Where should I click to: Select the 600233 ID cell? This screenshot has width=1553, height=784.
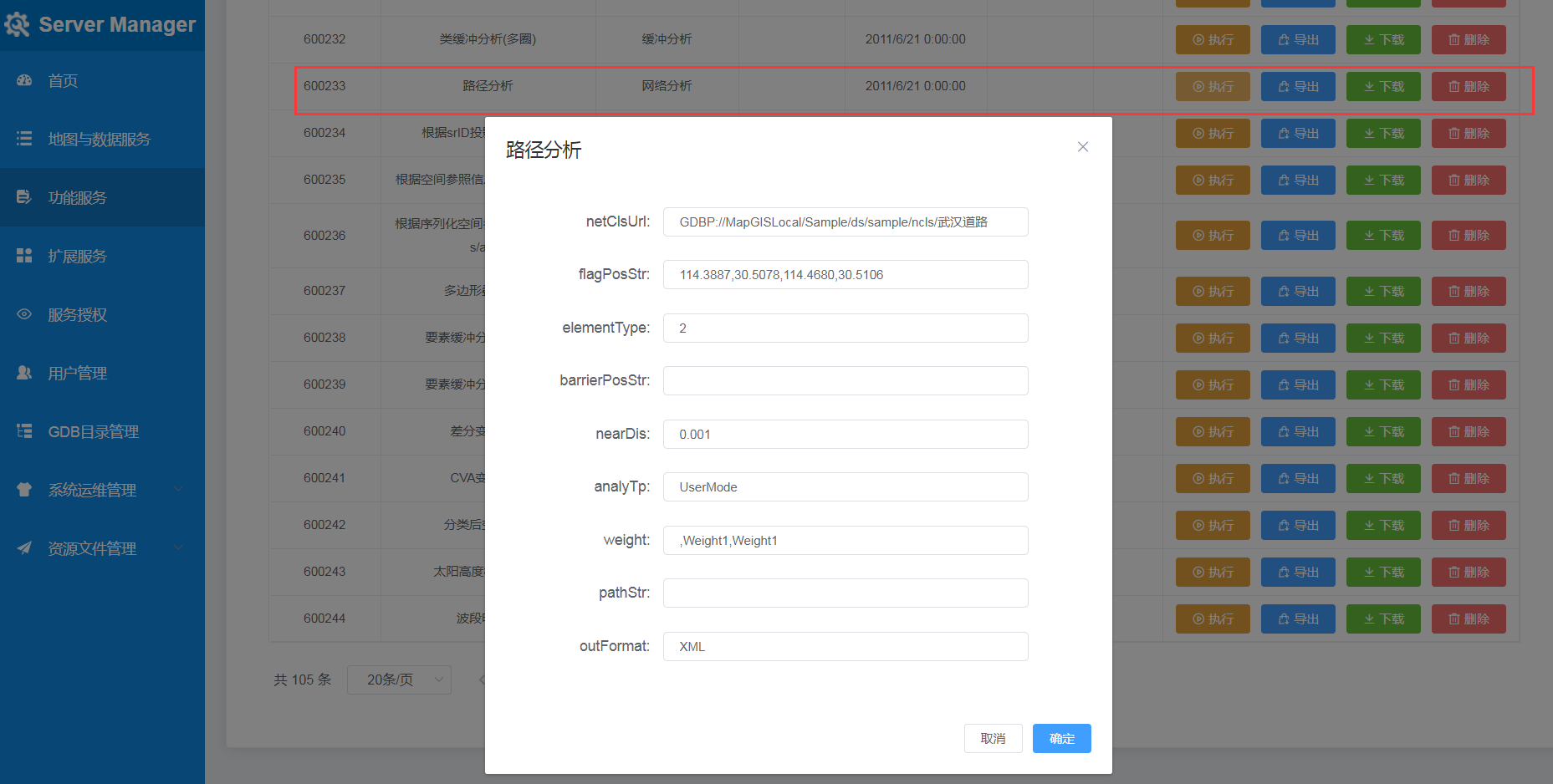[324, 86]
